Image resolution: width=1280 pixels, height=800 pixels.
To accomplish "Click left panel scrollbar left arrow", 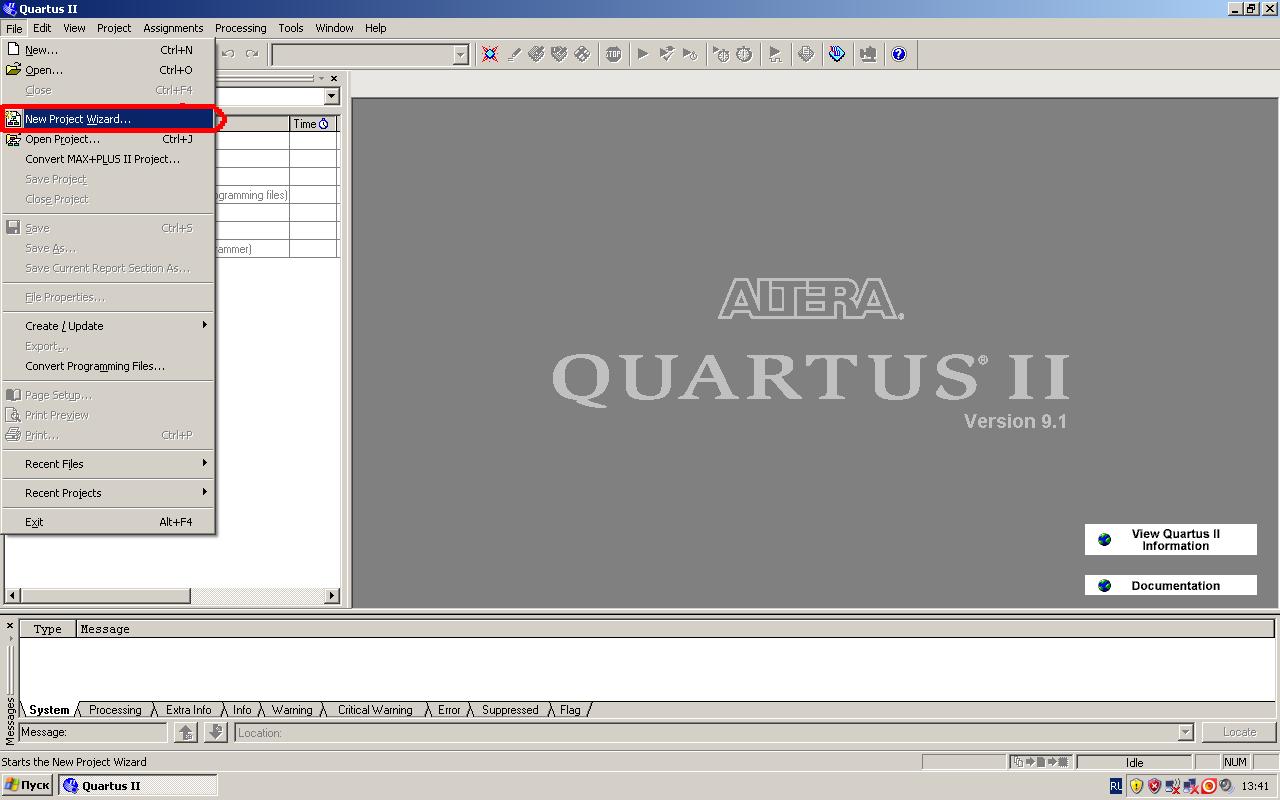I will 12,596.
